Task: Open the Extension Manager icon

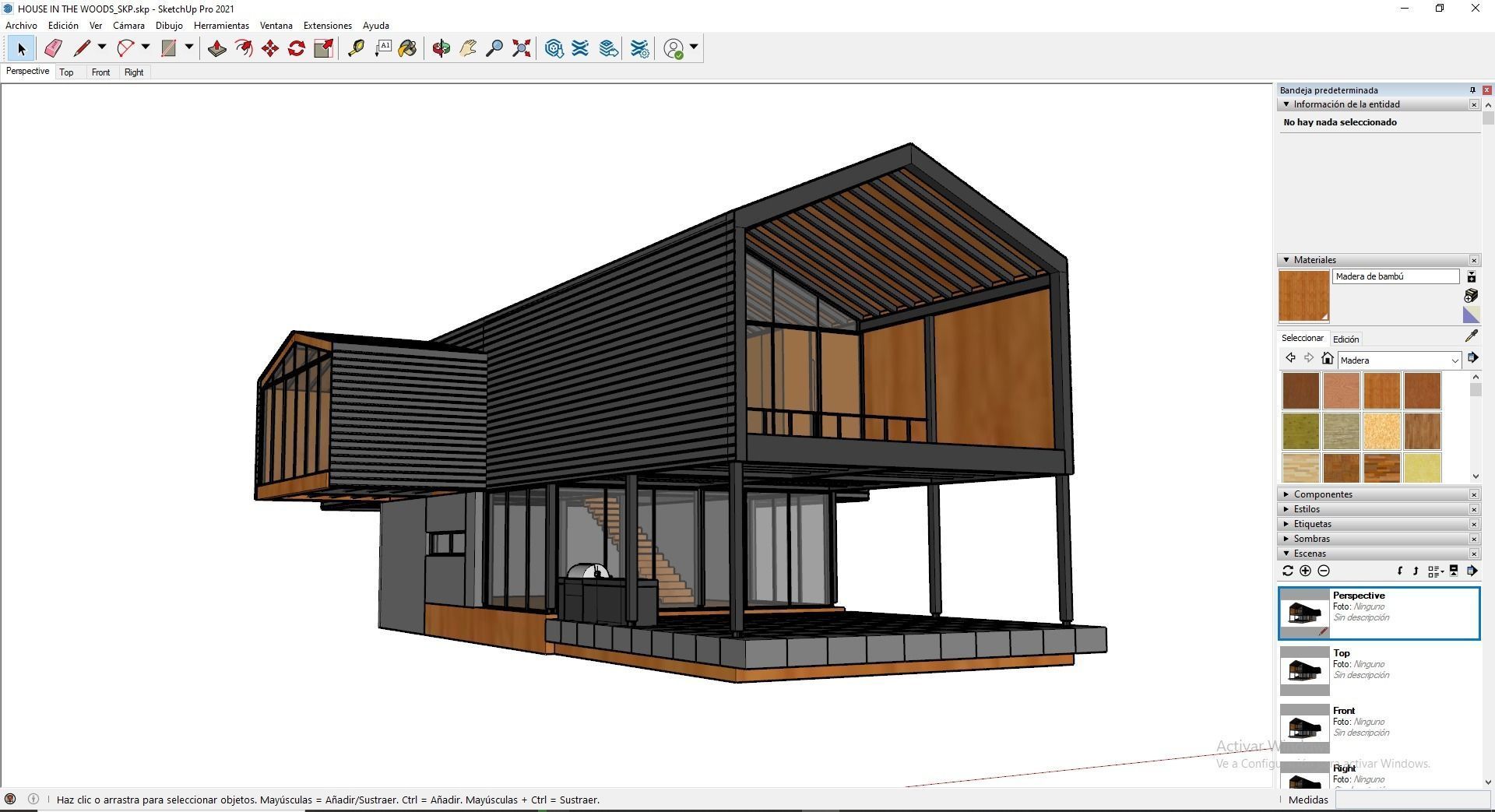Action: coord(640,48)
